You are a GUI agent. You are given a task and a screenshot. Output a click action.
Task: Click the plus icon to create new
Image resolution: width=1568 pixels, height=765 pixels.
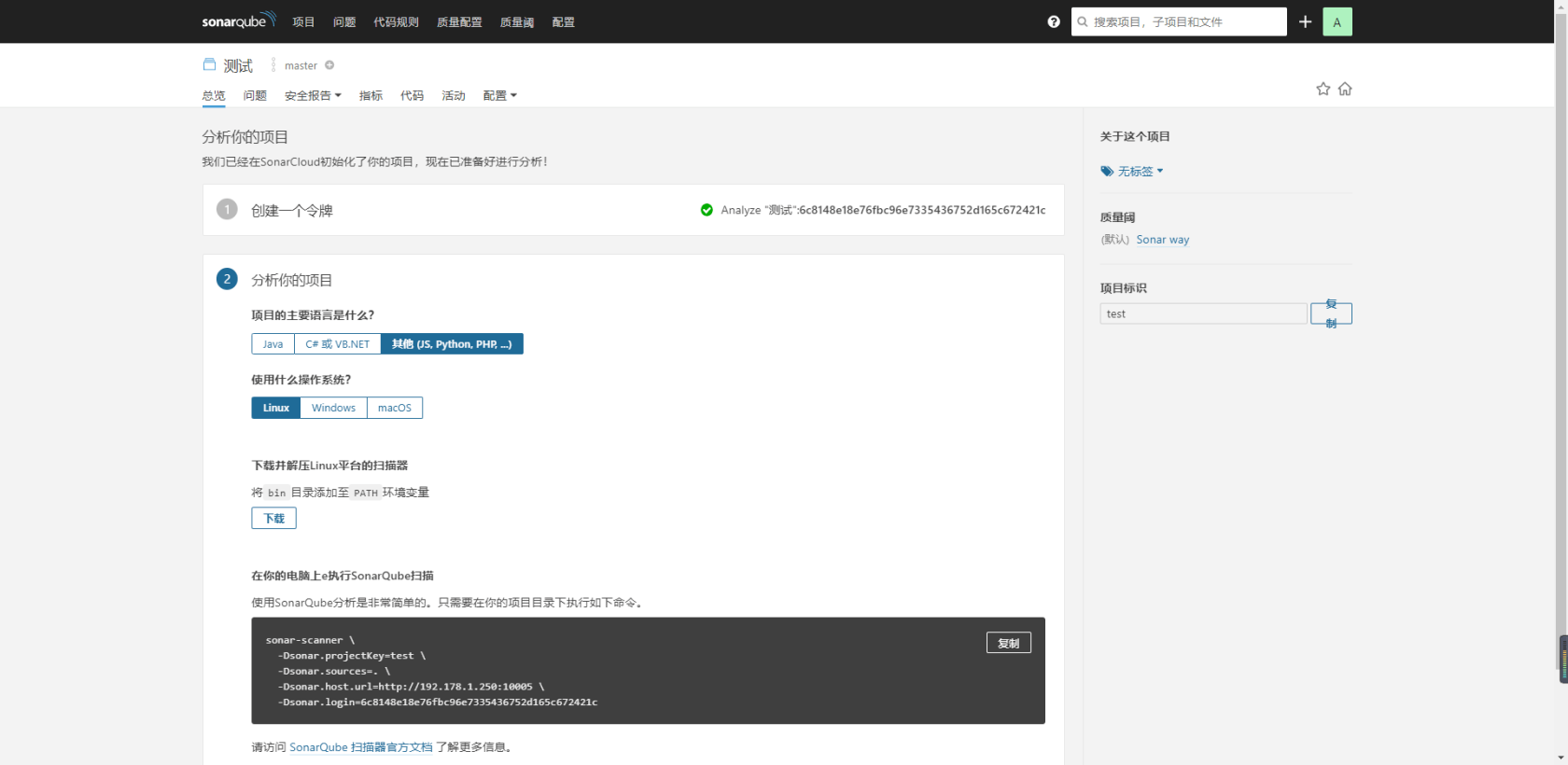(x=1305, y=21)
